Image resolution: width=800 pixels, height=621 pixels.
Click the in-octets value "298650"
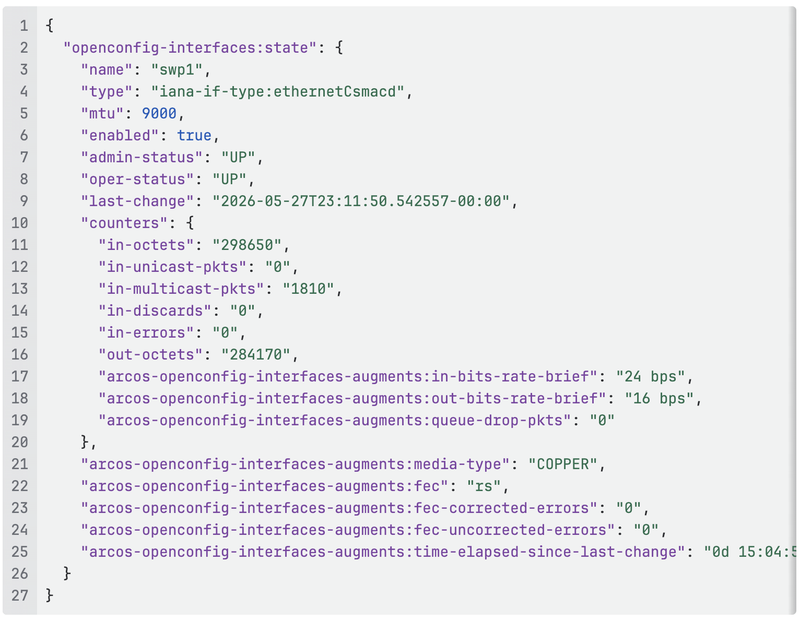(x=246, y=245)
